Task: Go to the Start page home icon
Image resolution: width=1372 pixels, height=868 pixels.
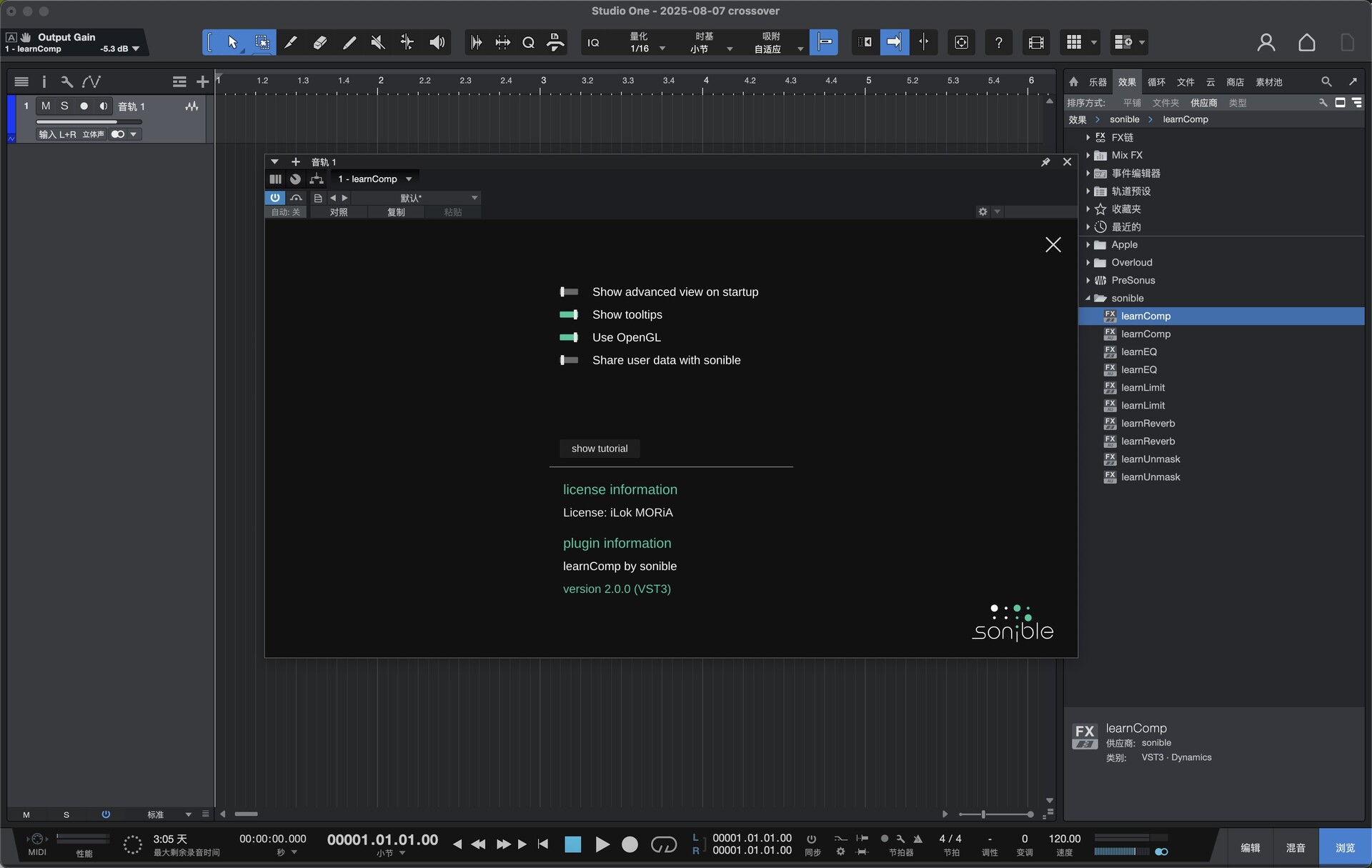Action: pos(1306,43)
